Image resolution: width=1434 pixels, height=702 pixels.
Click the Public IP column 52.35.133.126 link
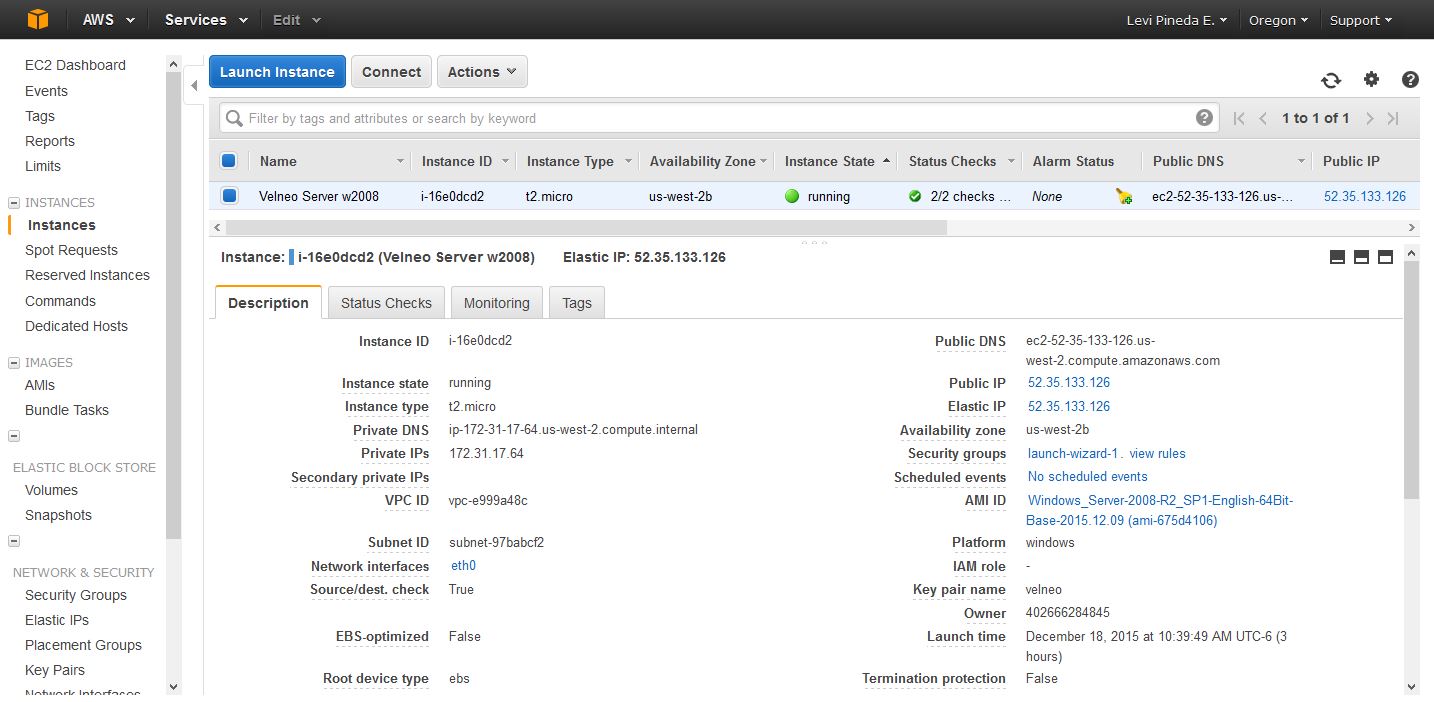click(1364, 196)
